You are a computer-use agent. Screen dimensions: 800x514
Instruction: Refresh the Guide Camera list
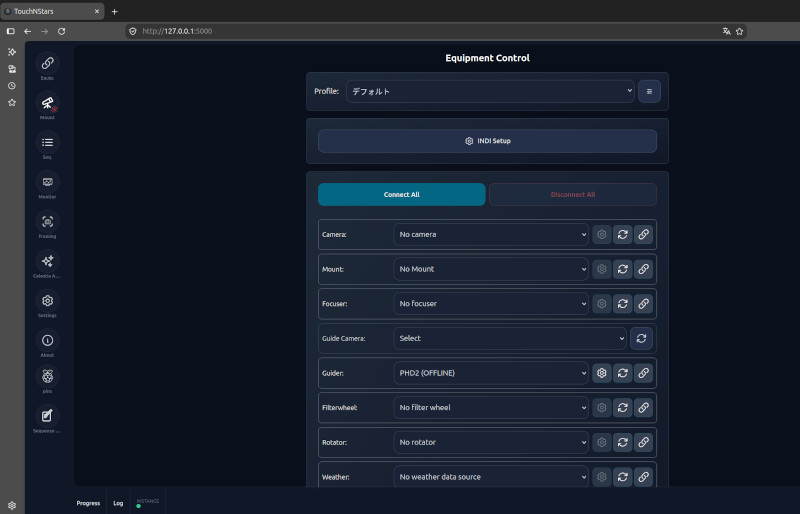coord(641,338)
